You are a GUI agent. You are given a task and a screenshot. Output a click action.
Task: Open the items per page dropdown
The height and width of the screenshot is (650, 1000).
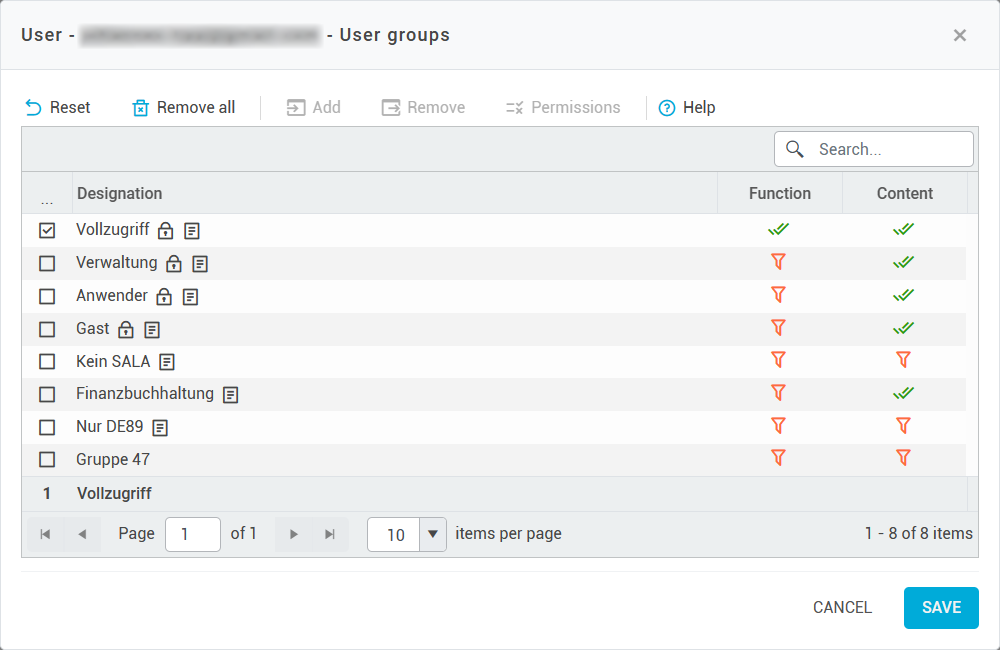(x=432, y=534)
